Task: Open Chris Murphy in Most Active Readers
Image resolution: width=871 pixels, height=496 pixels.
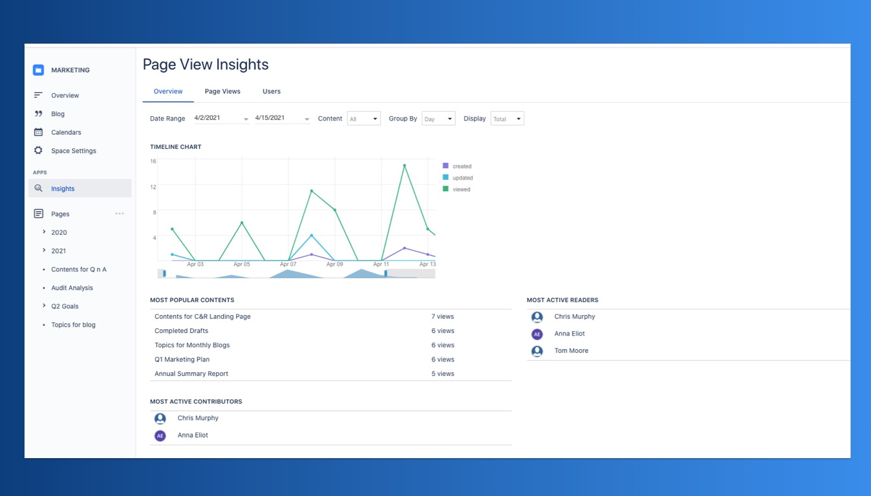Action: (574, 316)
